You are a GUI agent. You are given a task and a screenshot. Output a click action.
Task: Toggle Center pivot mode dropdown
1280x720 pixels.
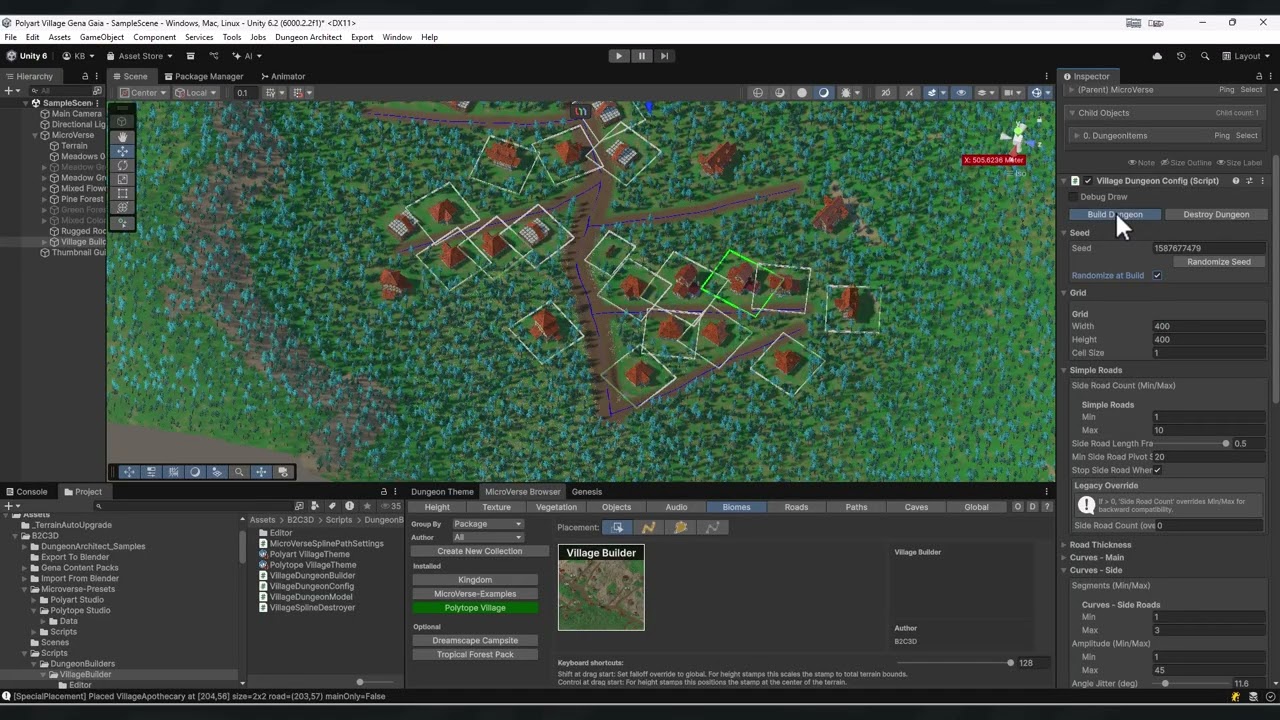tap(143, 93)
